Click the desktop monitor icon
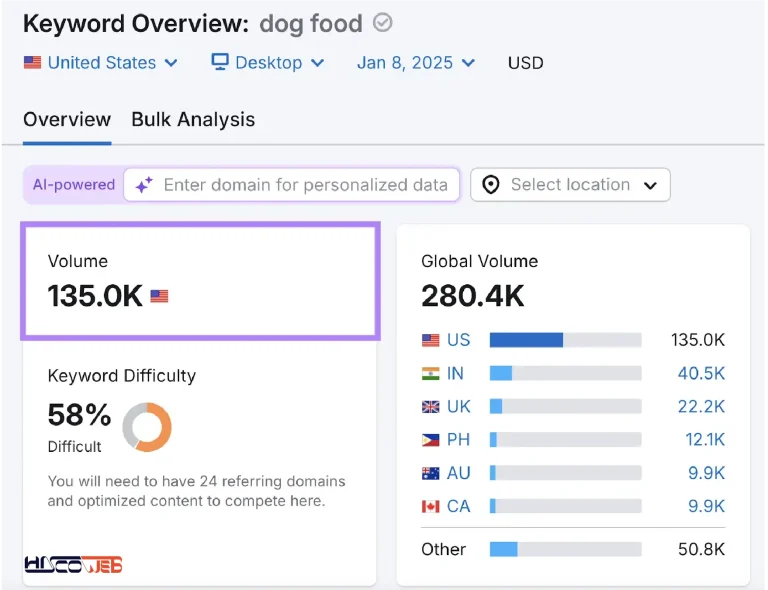The width and height of the screenshot is (768, 590). 220,62
